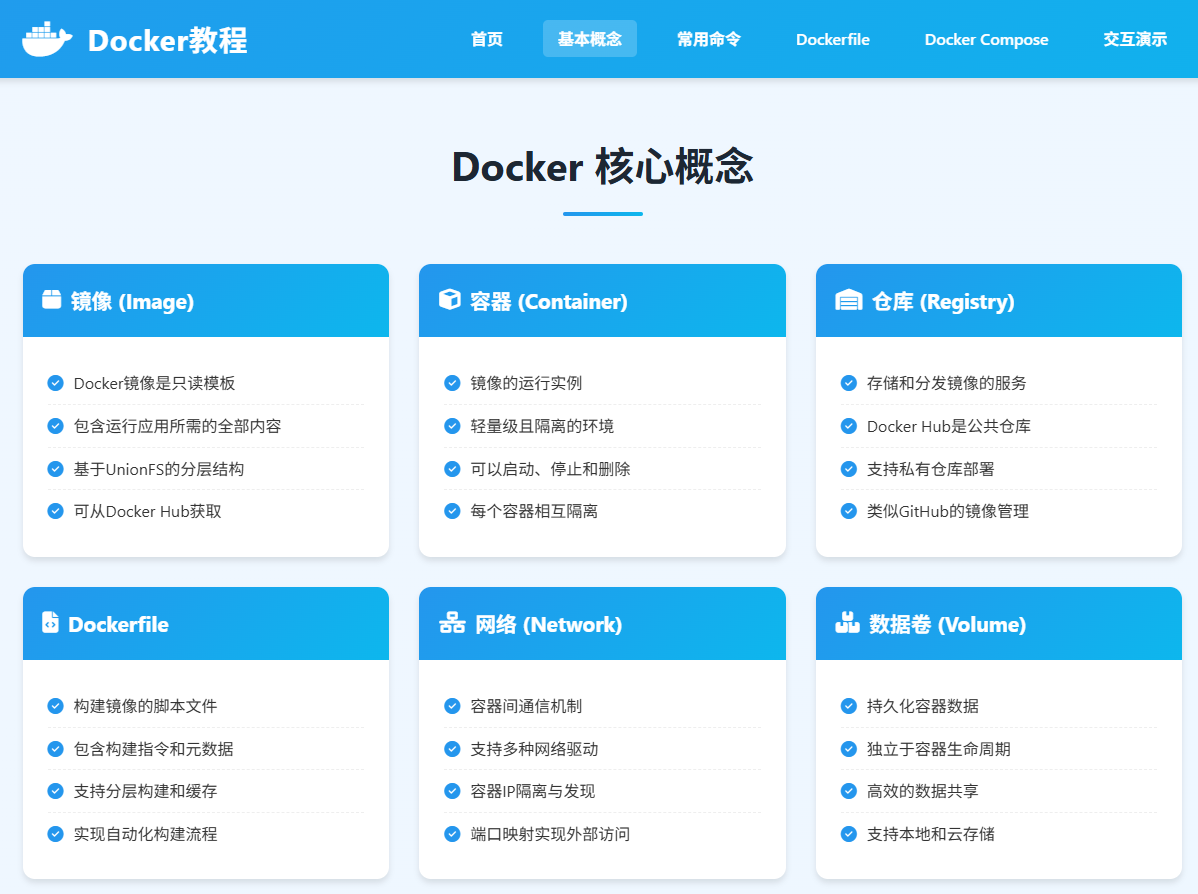Click the 镜像 (Image) card title
Screen dimensions: 1198x894
[x=132, y=301]
